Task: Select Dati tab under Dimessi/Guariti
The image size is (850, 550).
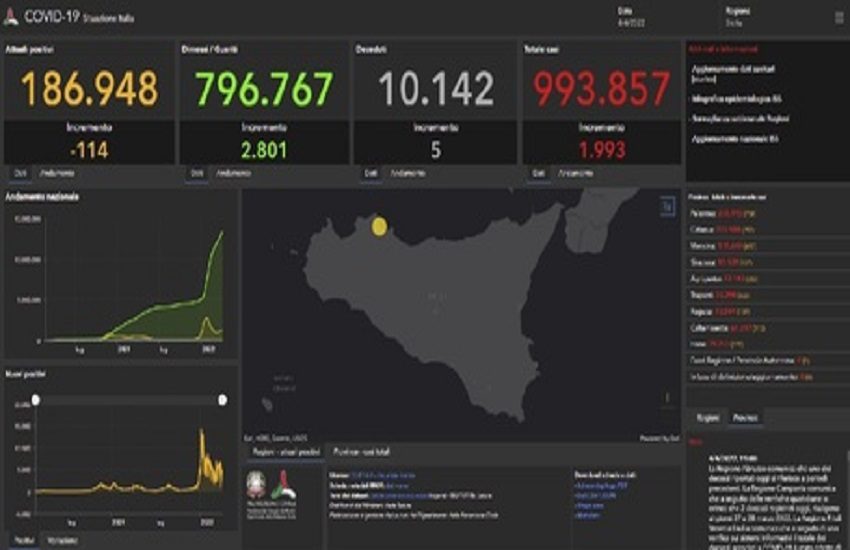Action: (197, 173)
